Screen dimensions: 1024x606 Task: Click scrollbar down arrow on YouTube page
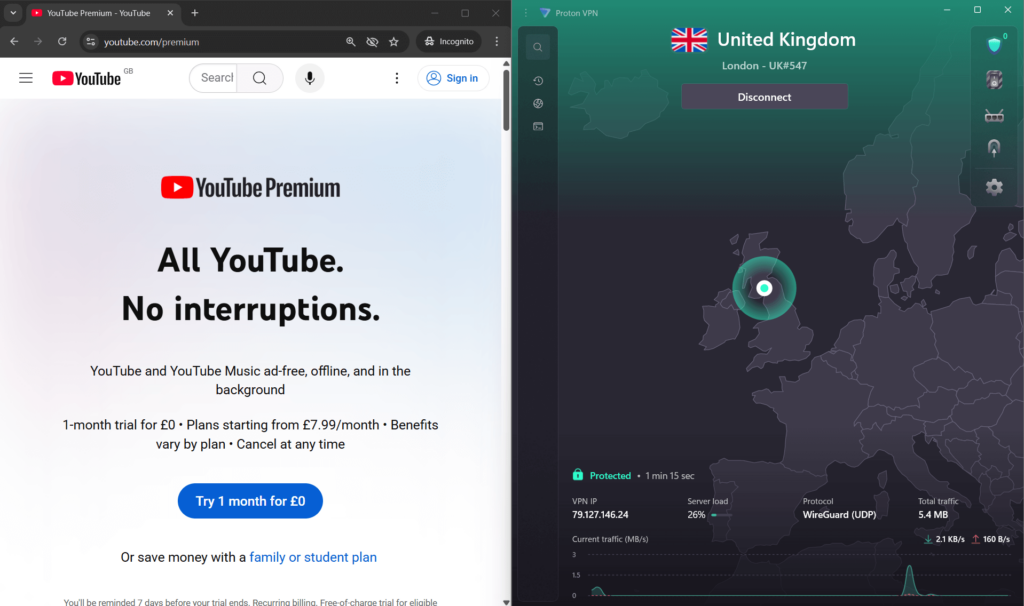[x=506, y=602]
